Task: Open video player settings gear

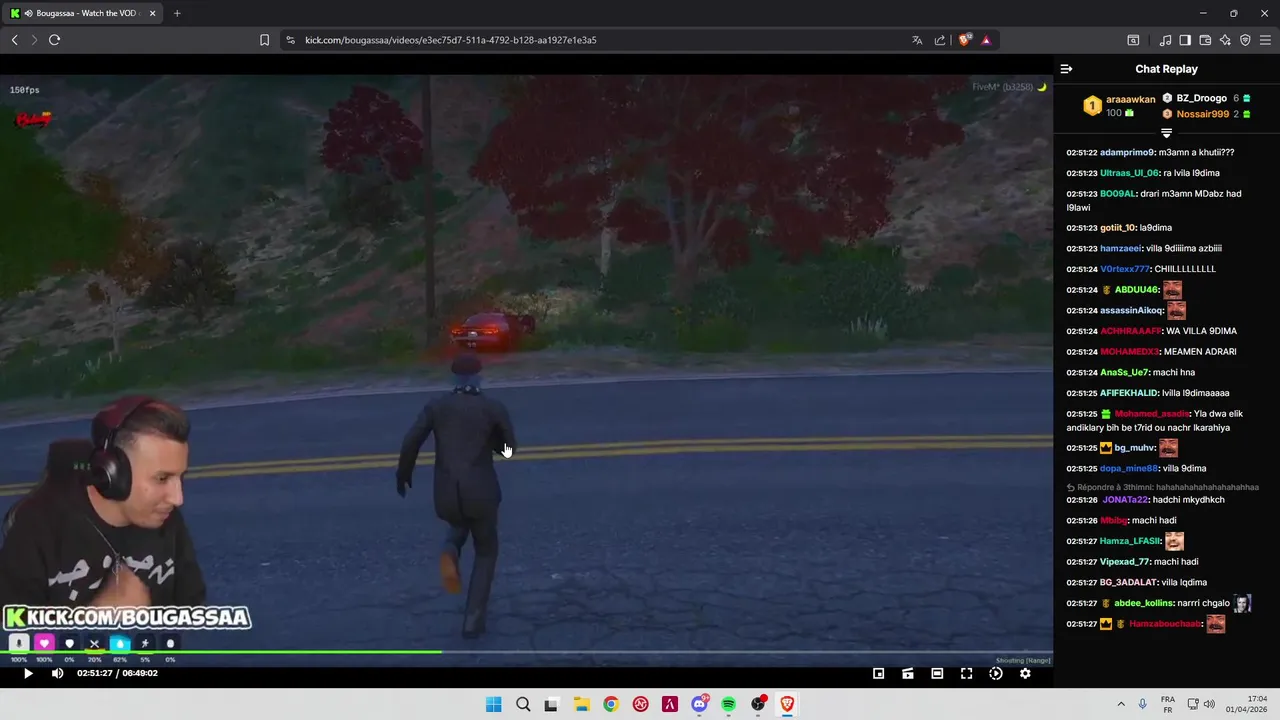Action: [1025, 674]
